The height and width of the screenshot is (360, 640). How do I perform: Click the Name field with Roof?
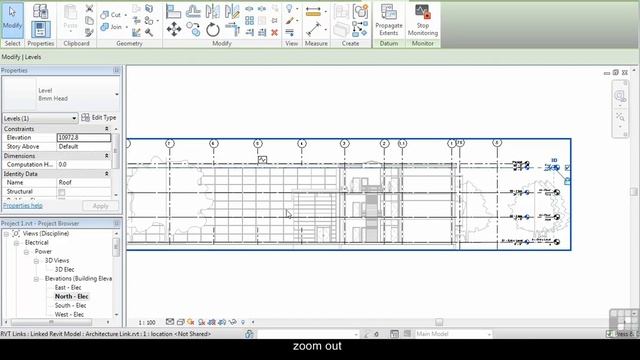pyautogui.click(x=84, y=182)
